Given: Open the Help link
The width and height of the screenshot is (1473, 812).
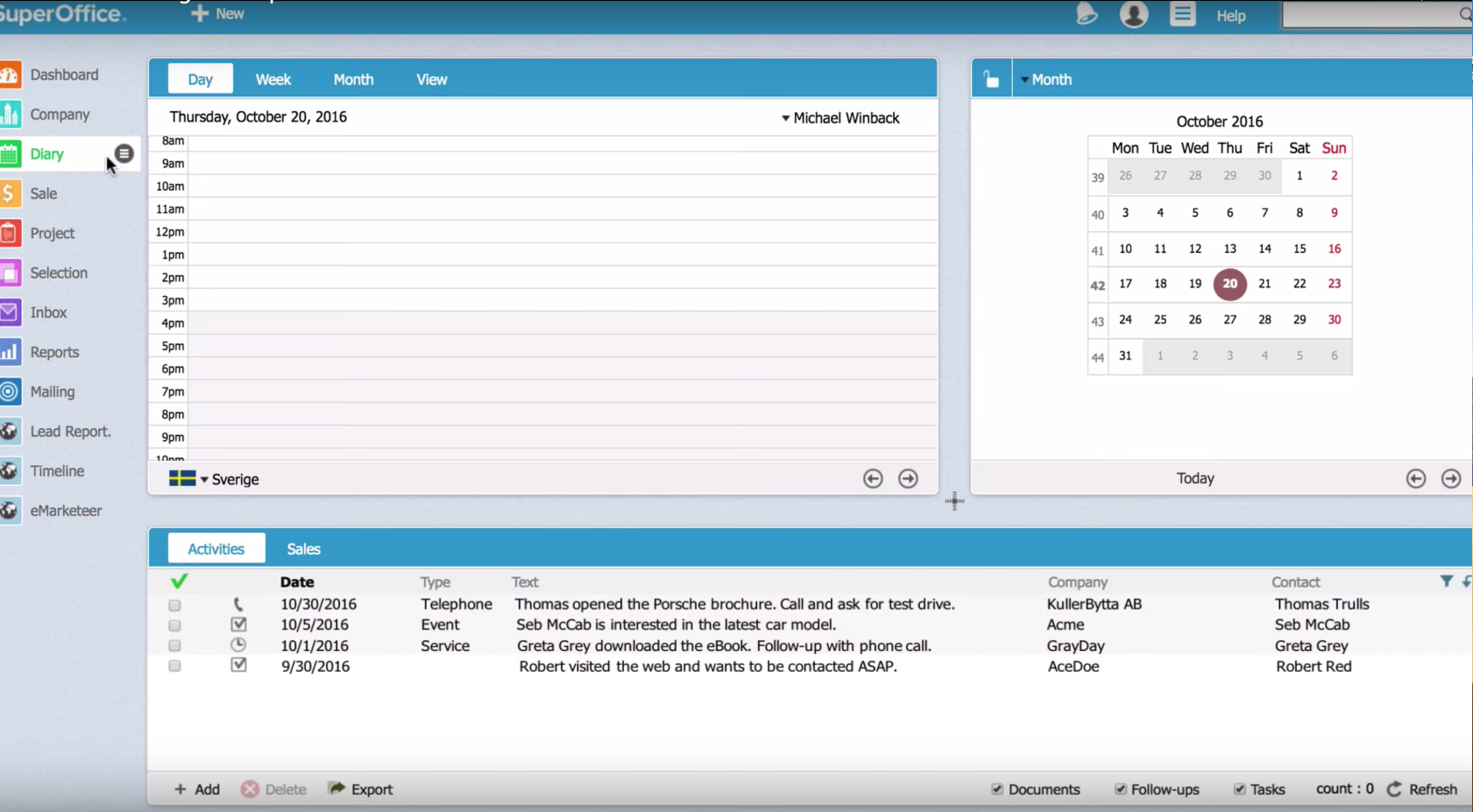Looking at the screenshot, I should (1231, 16).
